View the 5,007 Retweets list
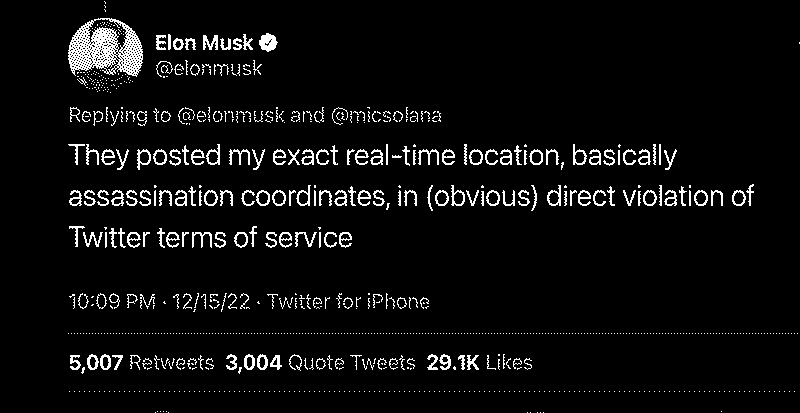Screen dimensions: 800x413 tap(141, 363)
